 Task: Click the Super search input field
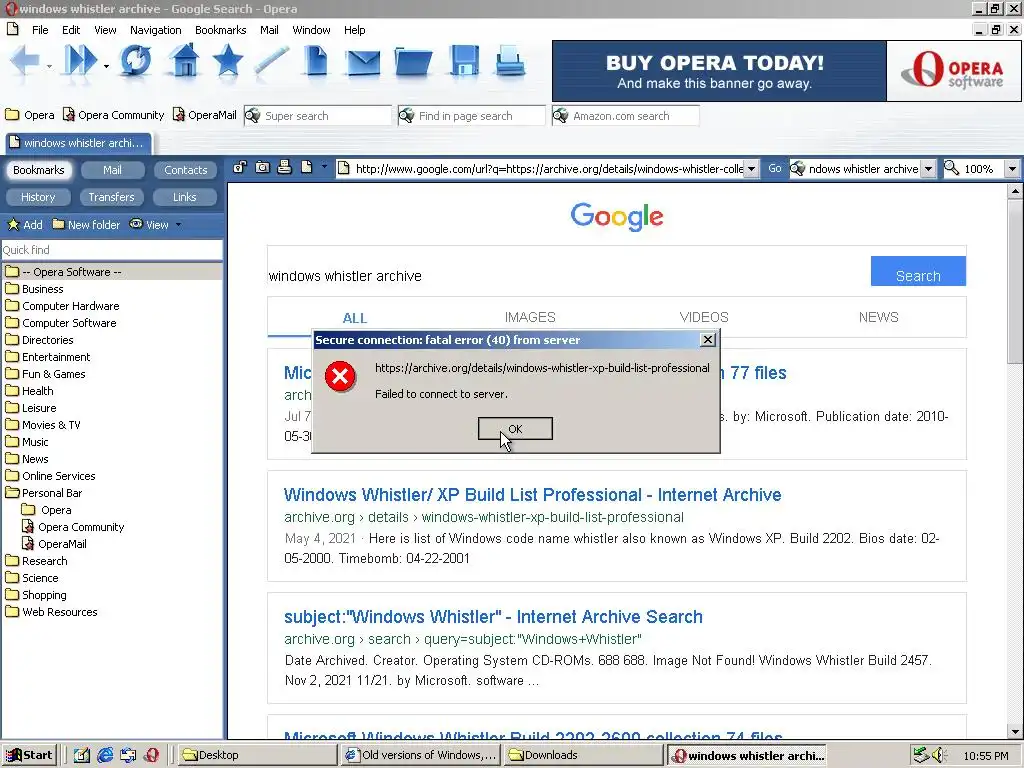pyautogui.click(x=317, y=116)
